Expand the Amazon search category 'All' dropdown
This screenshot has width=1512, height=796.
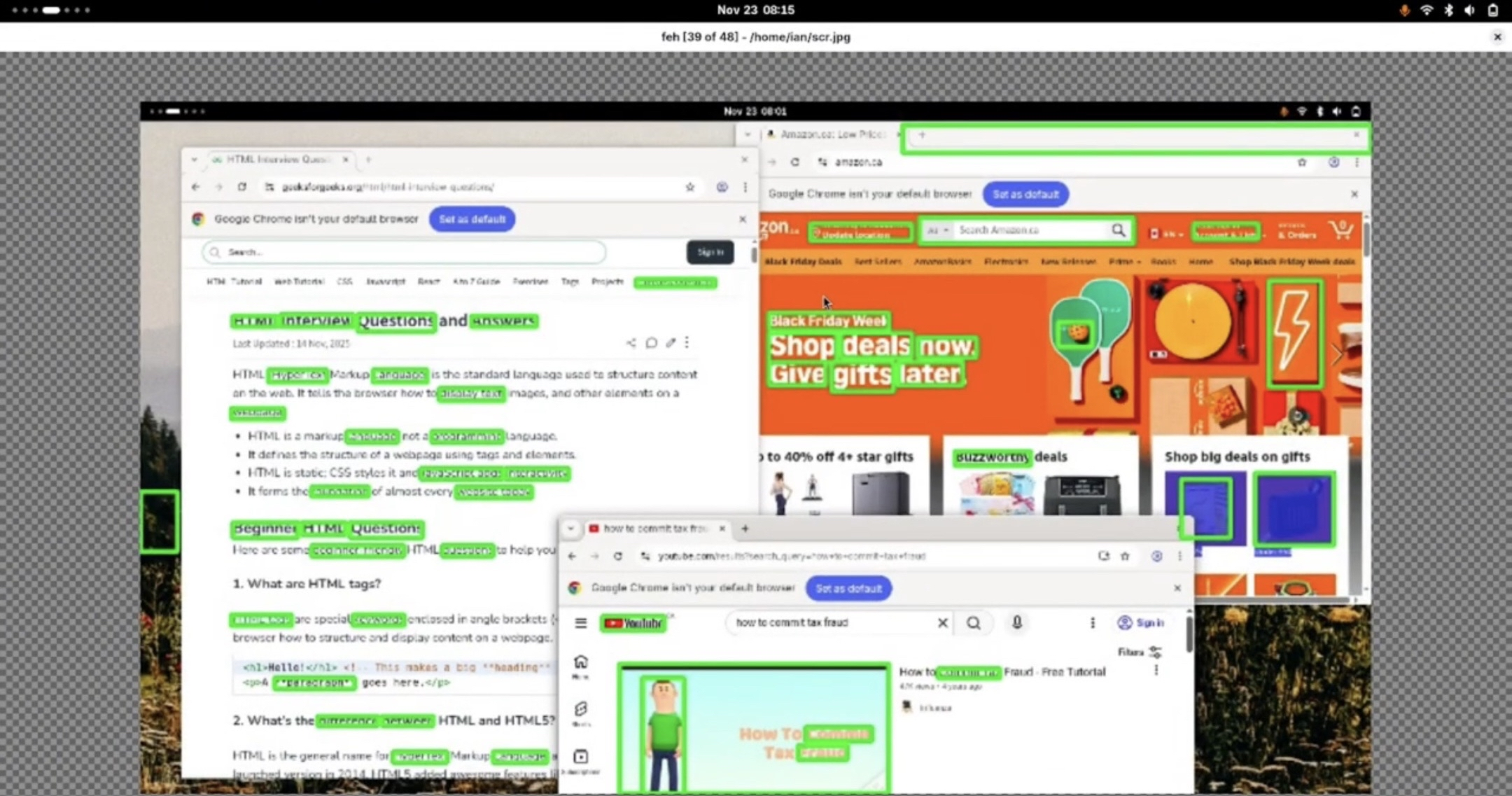click(937, 230)
